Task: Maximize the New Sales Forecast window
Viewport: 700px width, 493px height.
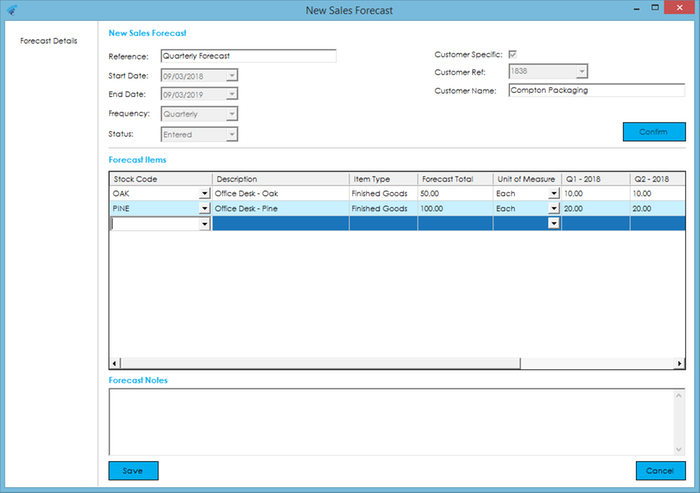Action: click(x=655, y=8)
